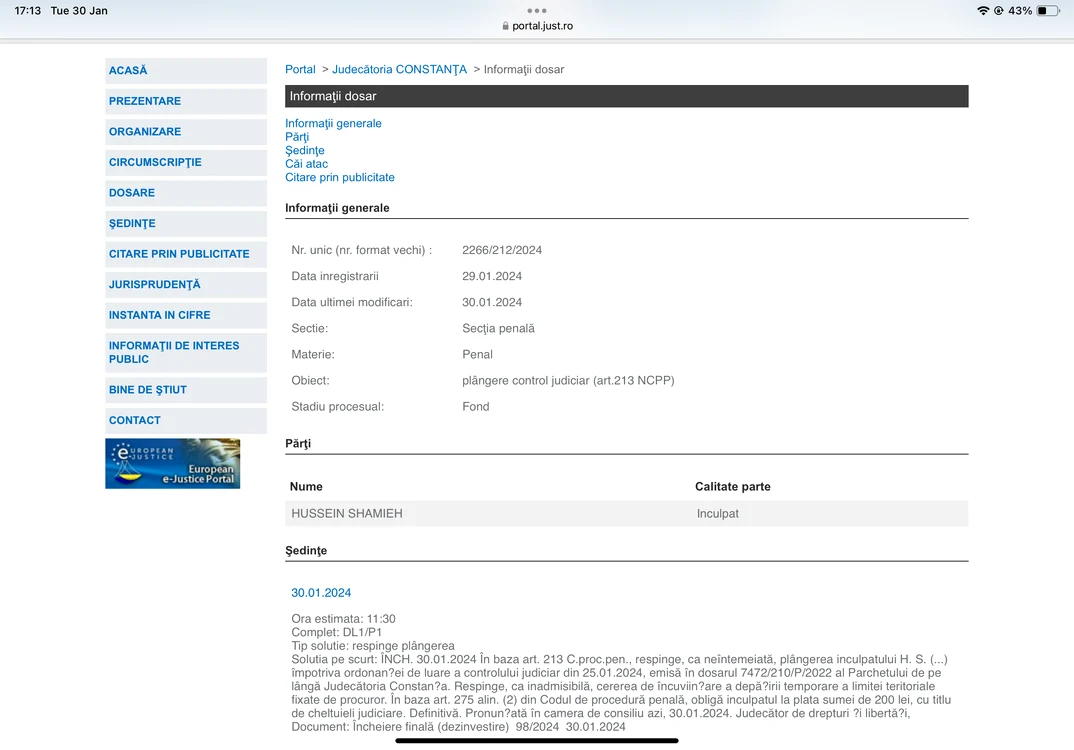Open JURISPRUDENŢĂ section
The width and height of the screenshot is (1074, 750).
[x=186, y=285]
